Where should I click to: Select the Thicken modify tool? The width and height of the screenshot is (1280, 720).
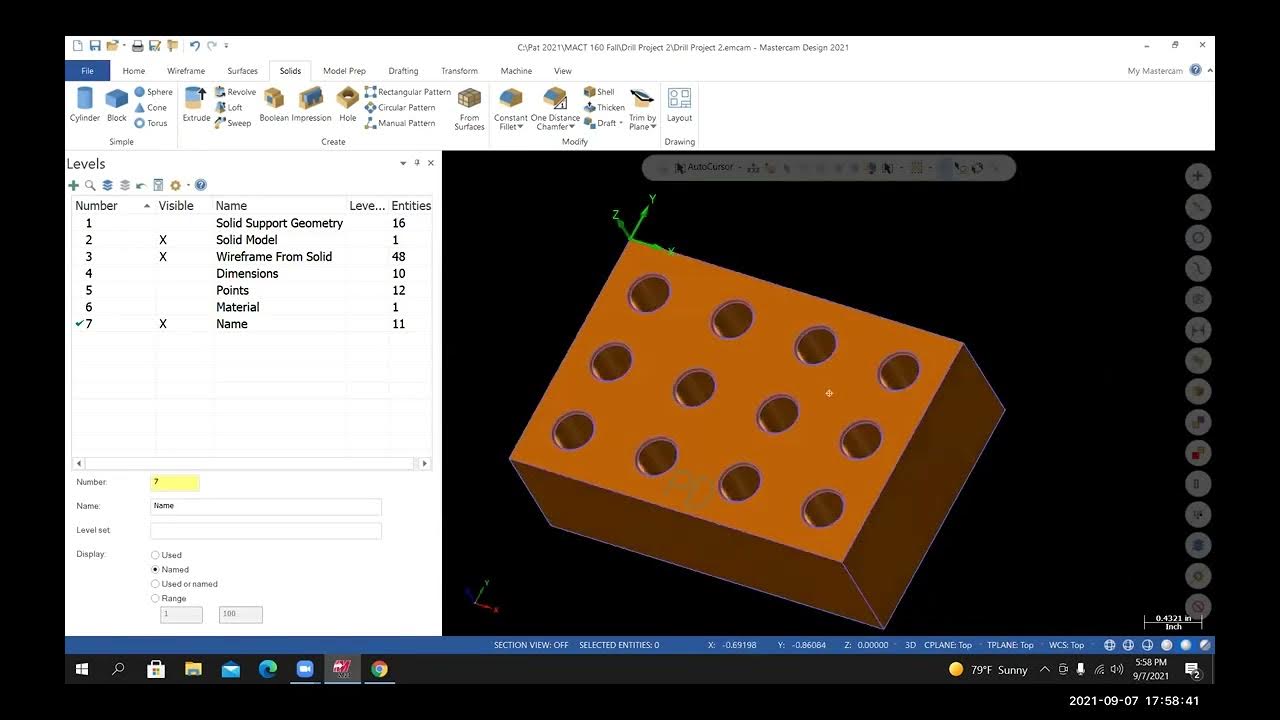click(x=604, y=107)
